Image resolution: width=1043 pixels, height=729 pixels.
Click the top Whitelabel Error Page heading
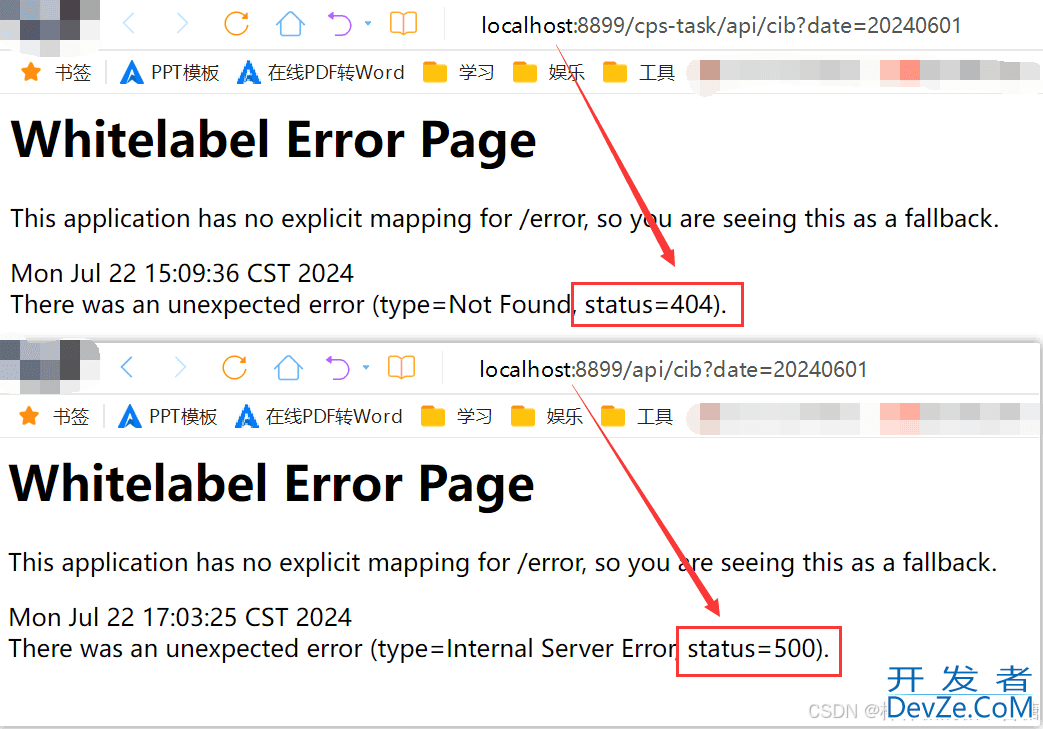[273, 140]
